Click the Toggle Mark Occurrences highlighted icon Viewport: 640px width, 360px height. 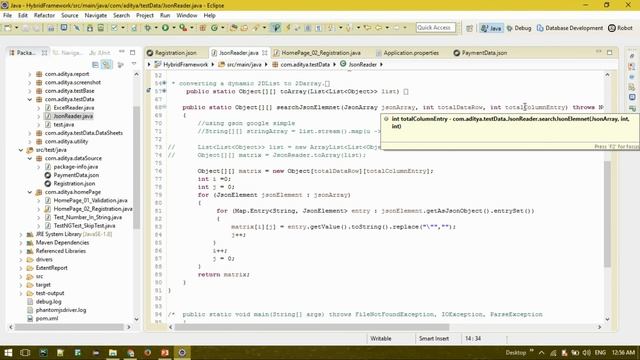click(x=276, y=28)
